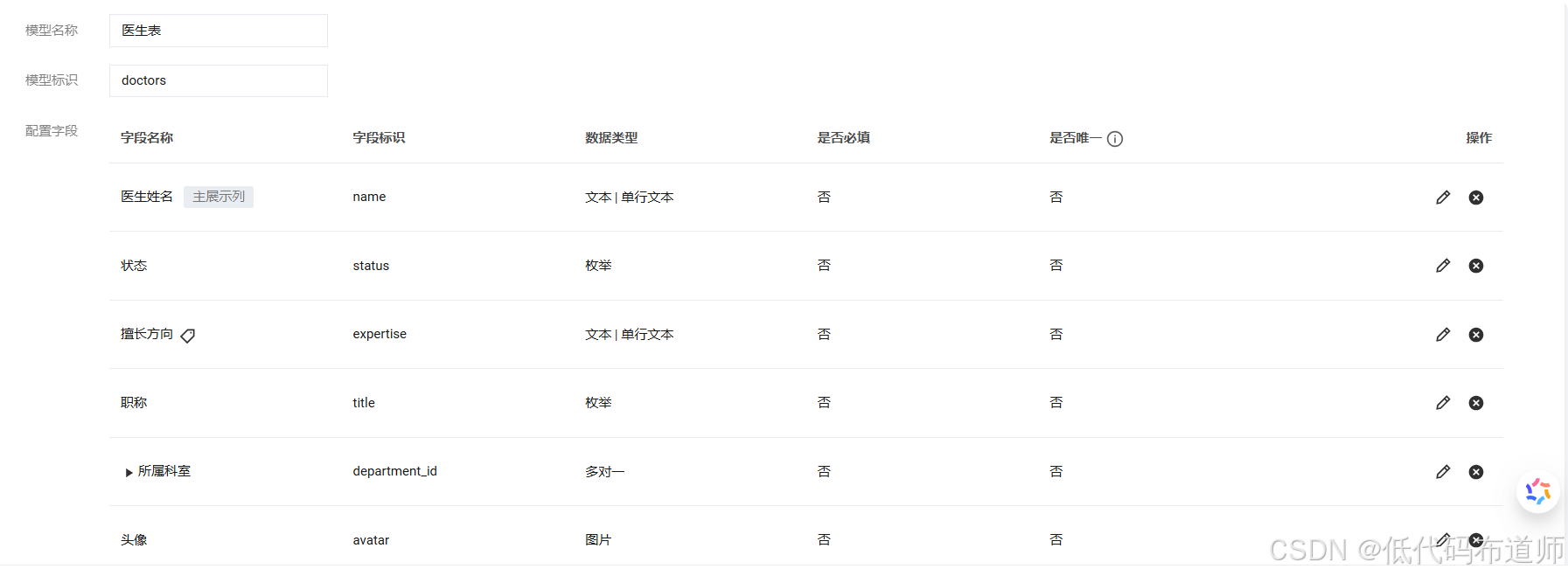Edit the expertise field row
Viewport: 1568px width, 576px height.
(x=1443, y=335)
